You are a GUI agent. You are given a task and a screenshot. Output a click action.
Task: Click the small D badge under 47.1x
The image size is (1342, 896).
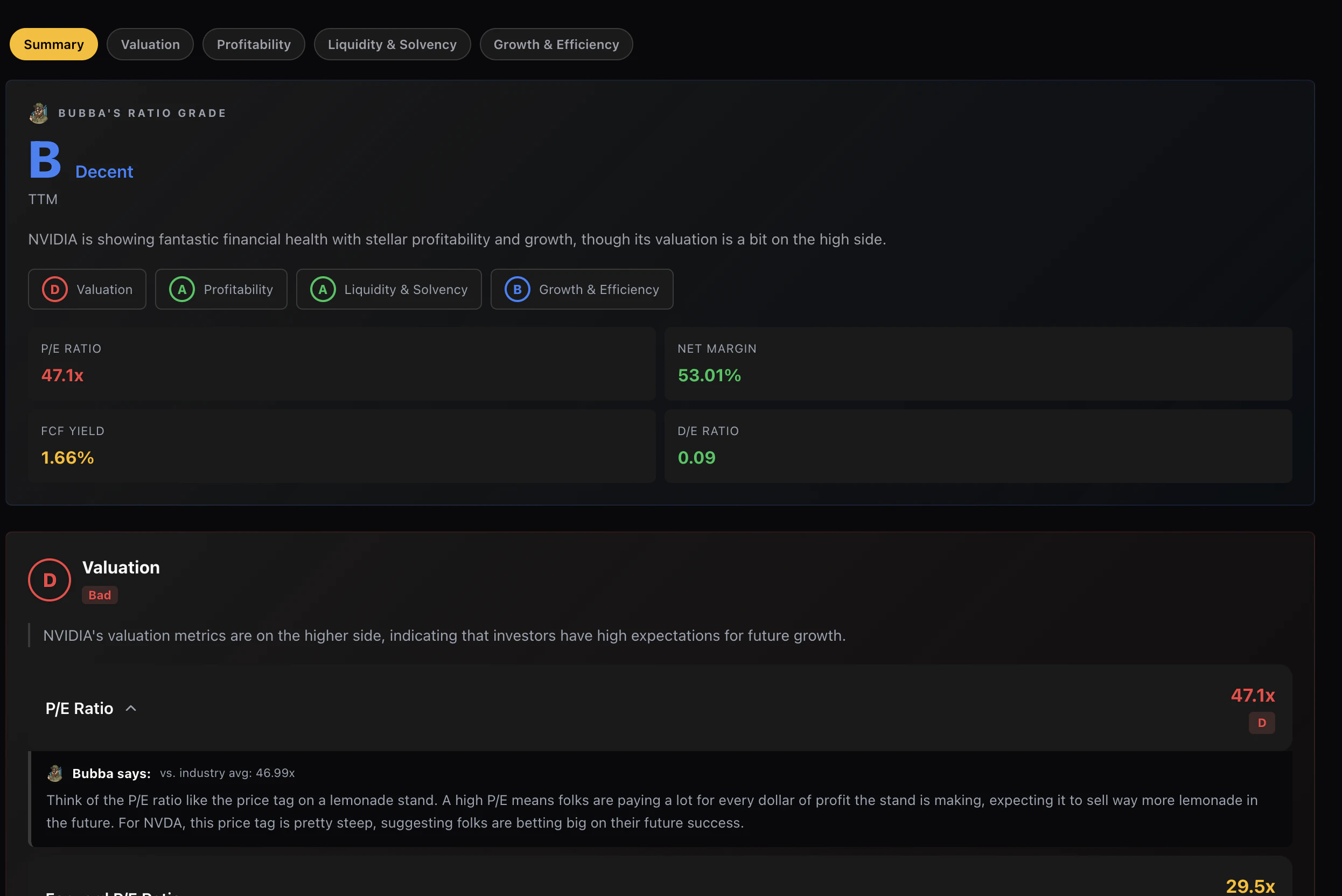pyautogui.click(x=1261, y=723)
